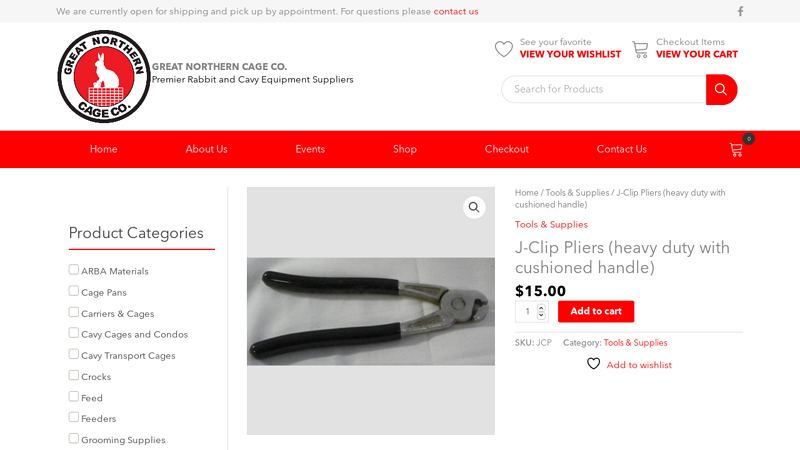Click the J-Clip Pliers product image
Viewport: 800px width, 450px height.
(x=370, y=311)
